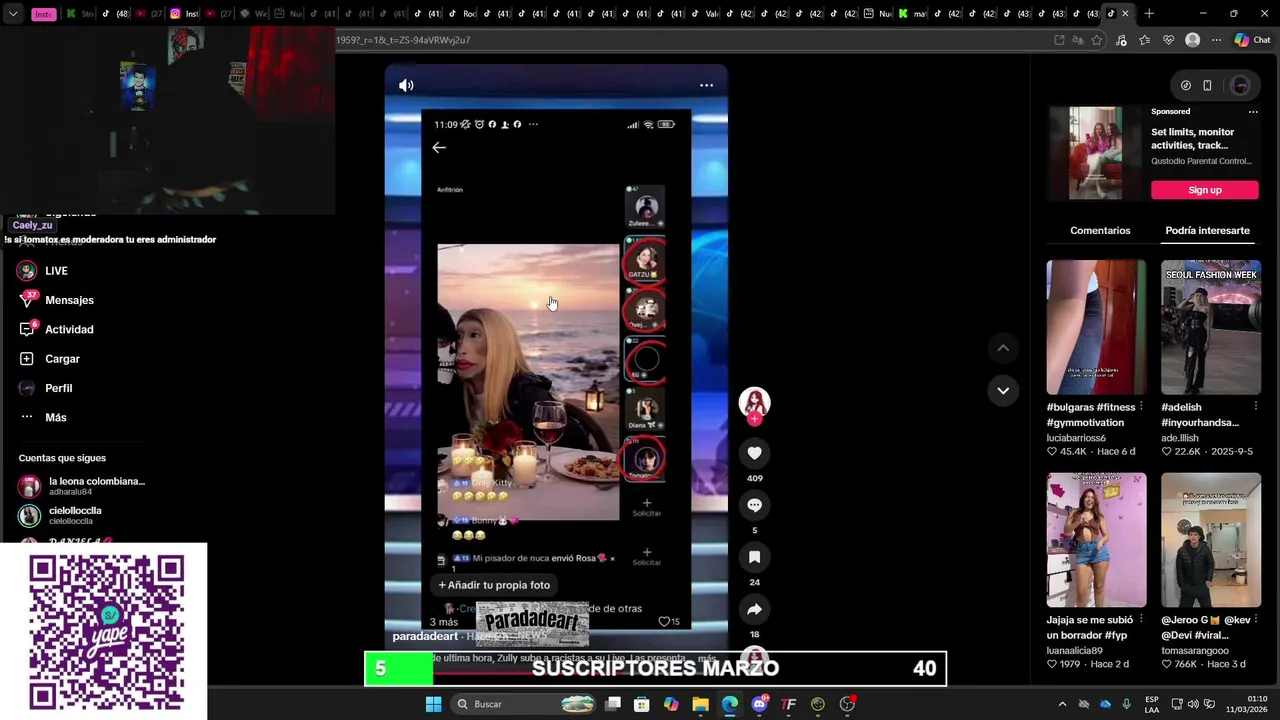Open the profile avatar menu top right
Image resolution: width=1280 pixels, height=720 pixels.
point(1240,85)
